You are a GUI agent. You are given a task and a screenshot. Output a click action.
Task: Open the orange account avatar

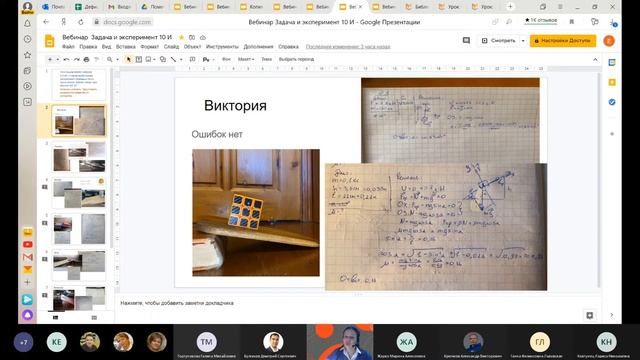(609, 41)
